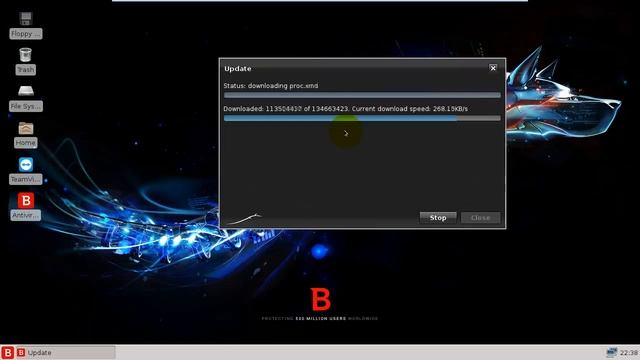The width and height of the screenshot is (640, 360).
Task: Click the clock in the taskbar
Action: [x=629, y=353]
